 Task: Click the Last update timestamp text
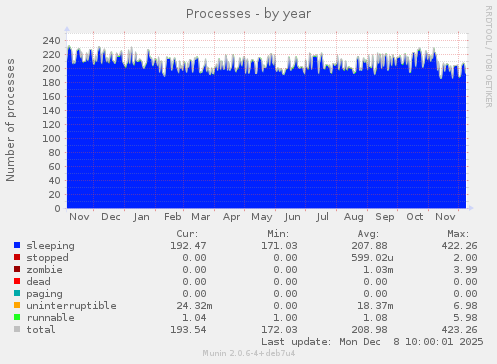372,342
